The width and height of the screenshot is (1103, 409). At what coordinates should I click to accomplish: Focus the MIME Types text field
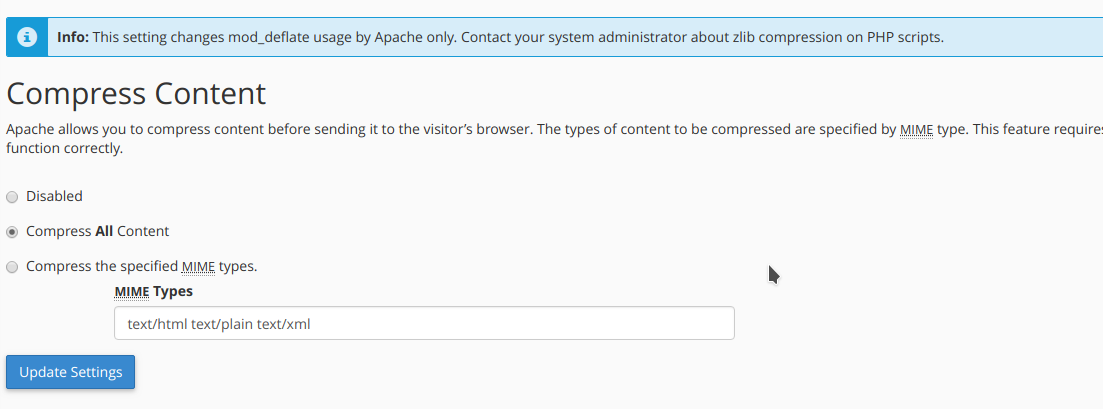pos(424,323)
